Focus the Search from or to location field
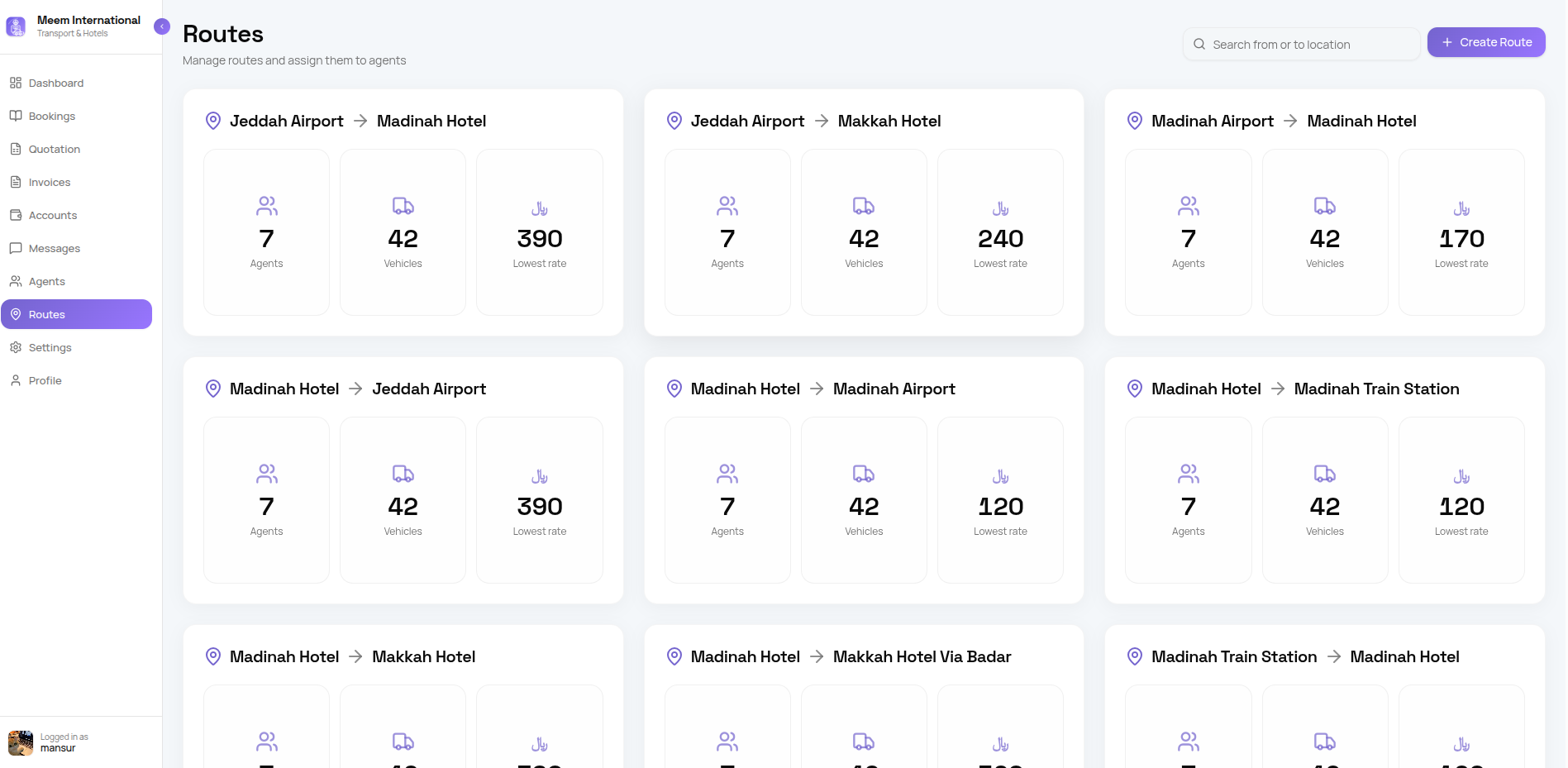Screen dimensions: 1568x768 [1301, 44]
